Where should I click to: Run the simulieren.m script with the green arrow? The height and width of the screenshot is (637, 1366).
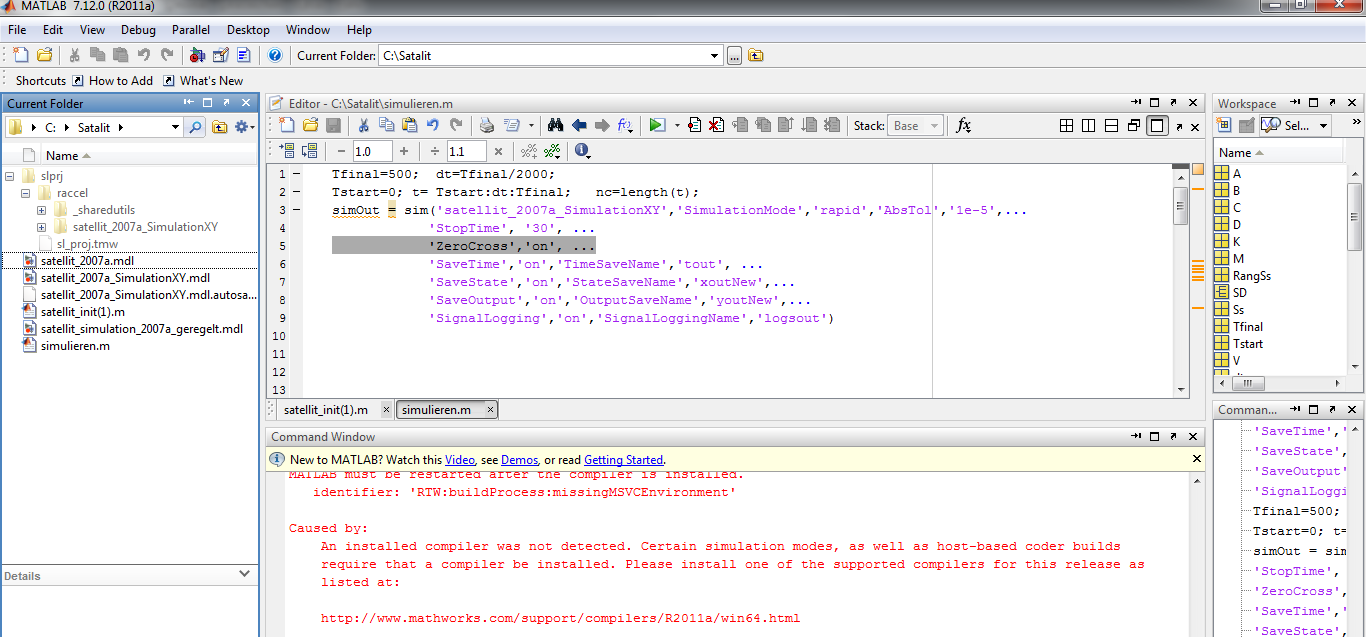pos(656,125)
